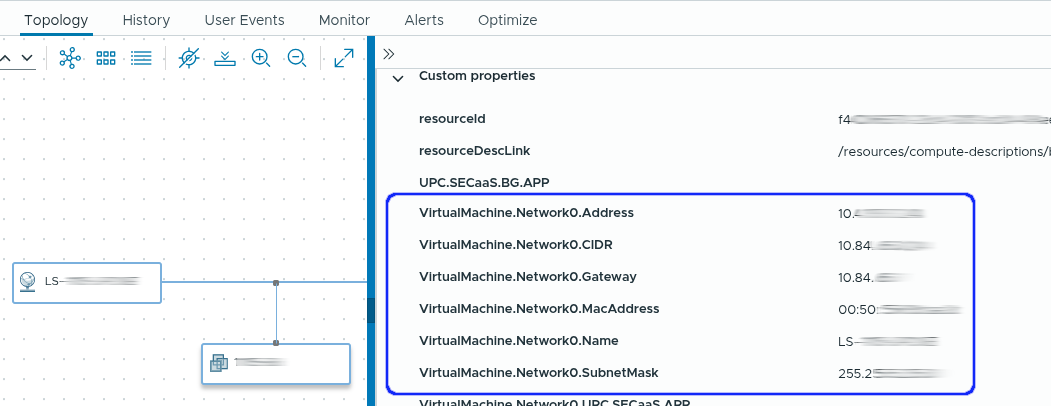This screenshot has width=1051, height=406.
Task: Click the down chevron in toolbar
Action: coord(27,58)
